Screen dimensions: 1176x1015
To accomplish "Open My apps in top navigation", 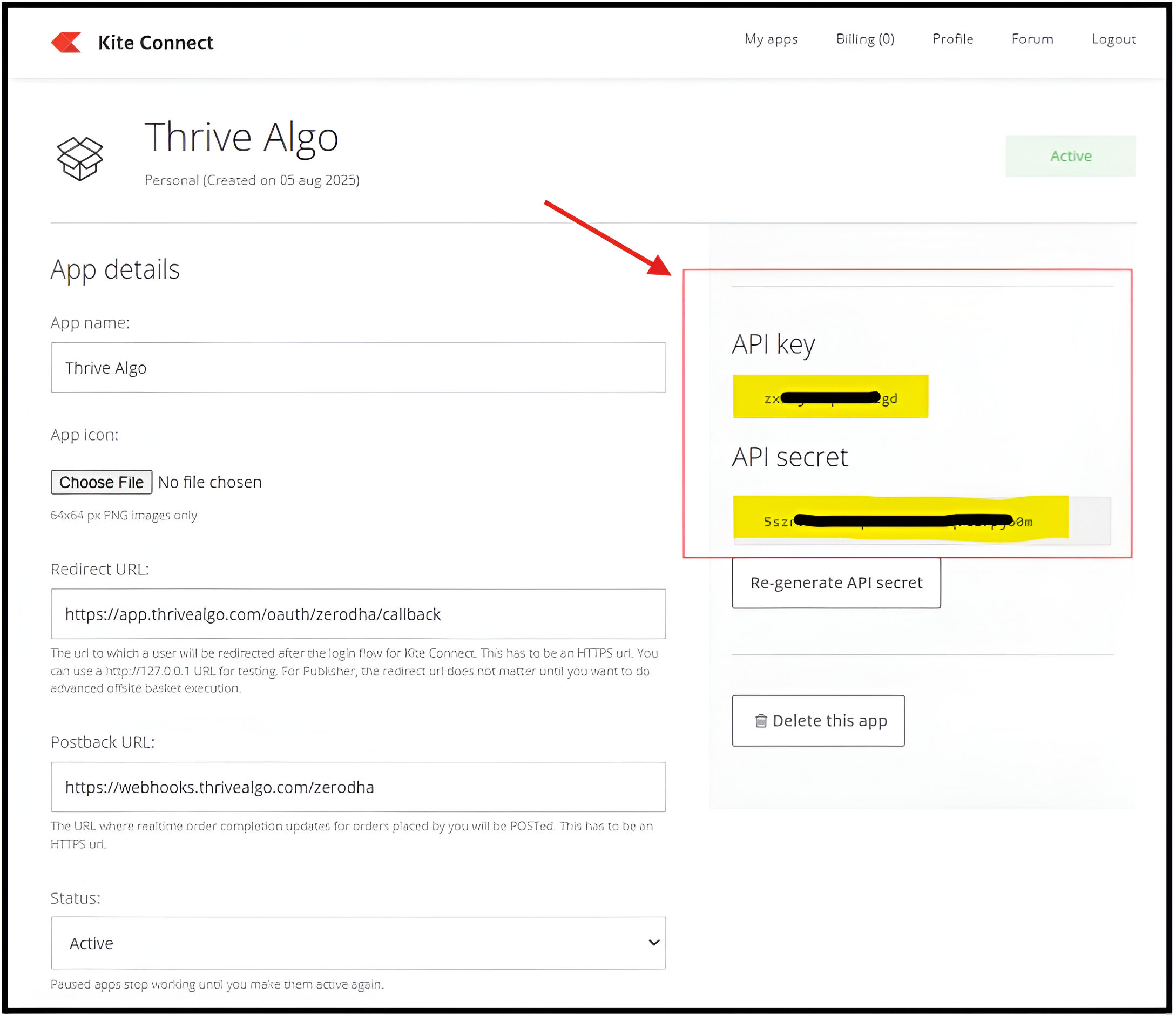I will (x=771, y=39).
